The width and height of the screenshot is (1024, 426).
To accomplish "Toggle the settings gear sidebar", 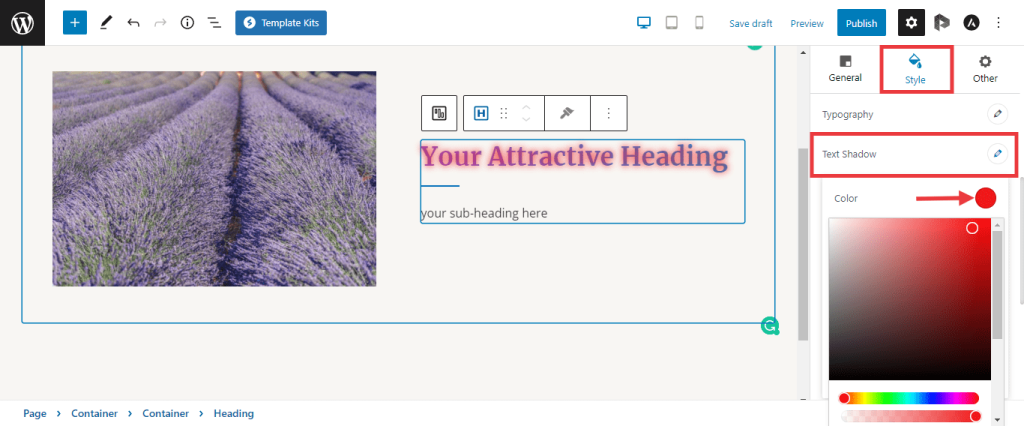I will point(911,22).
